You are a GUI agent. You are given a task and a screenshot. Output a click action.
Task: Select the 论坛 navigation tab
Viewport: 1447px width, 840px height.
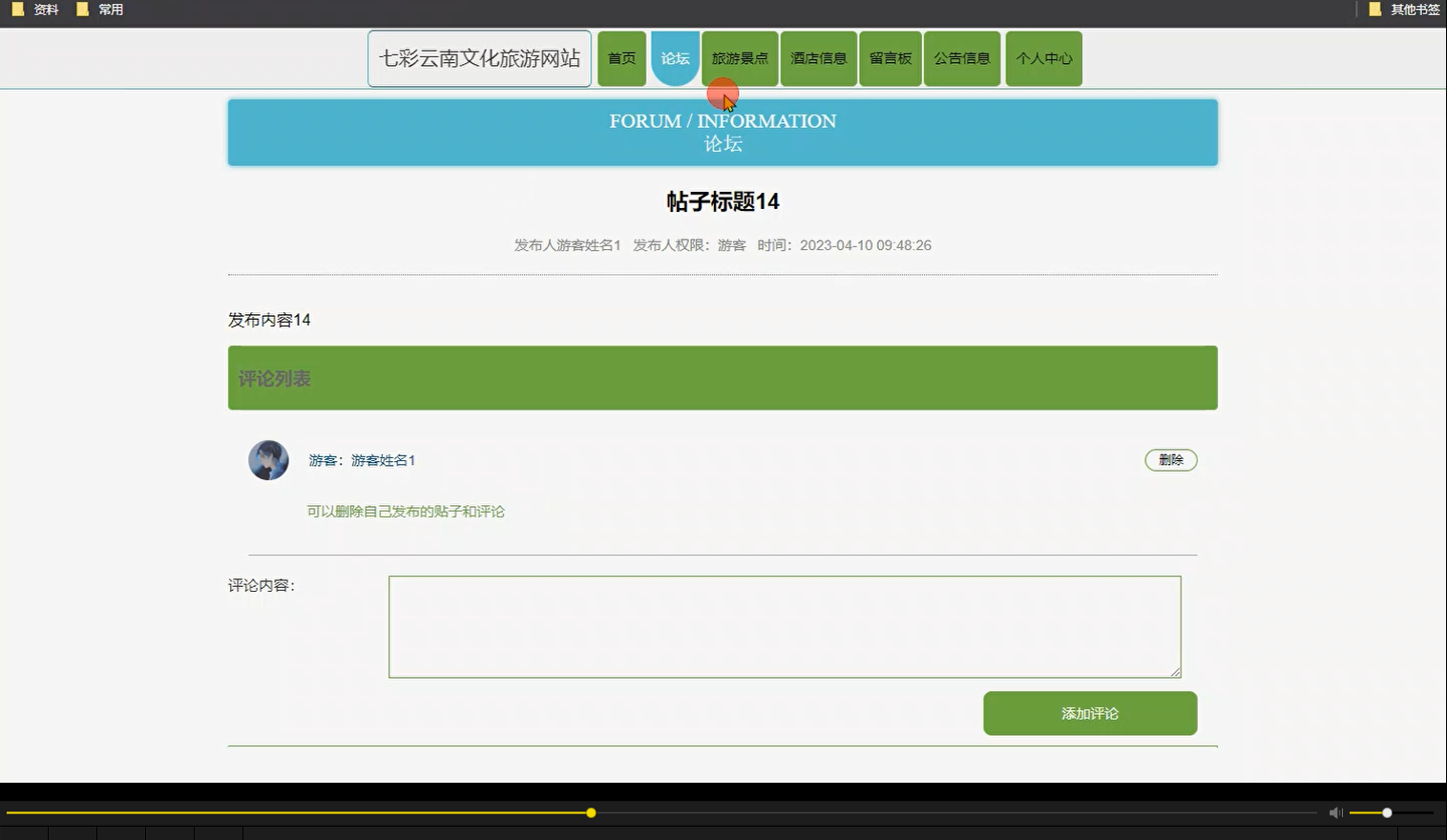tap(675, 58)
